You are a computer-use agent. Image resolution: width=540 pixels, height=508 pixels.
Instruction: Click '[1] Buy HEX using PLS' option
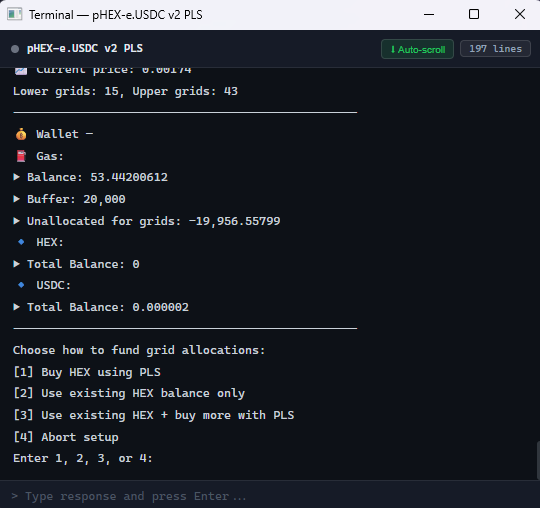[87, 372]
